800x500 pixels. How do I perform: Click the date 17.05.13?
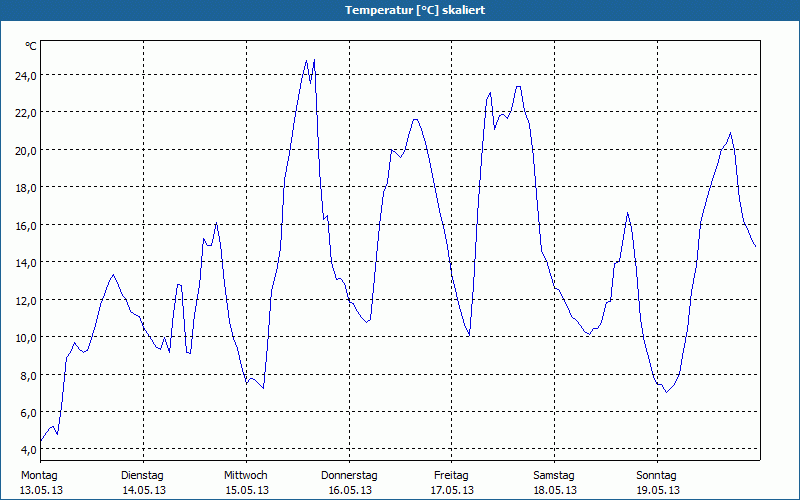point(452,490)
